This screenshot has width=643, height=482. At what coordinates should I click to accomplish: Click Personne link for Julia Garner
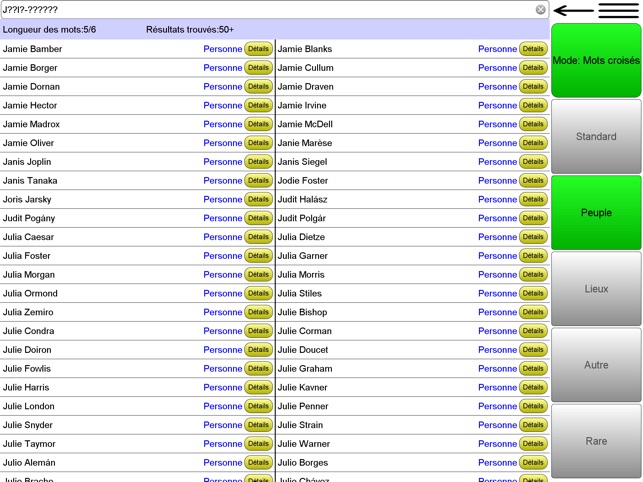click(497, 256)
